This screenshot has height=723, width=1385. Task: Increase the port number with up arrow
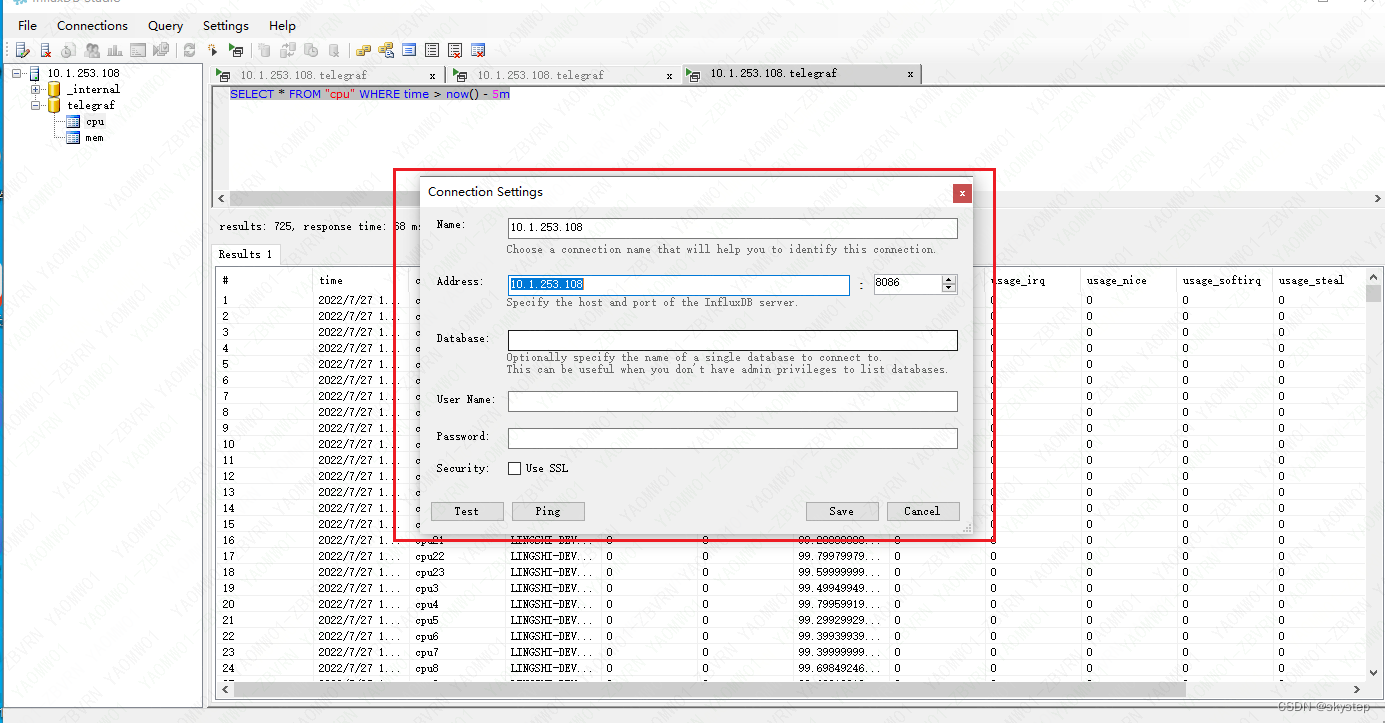[949, 280]
